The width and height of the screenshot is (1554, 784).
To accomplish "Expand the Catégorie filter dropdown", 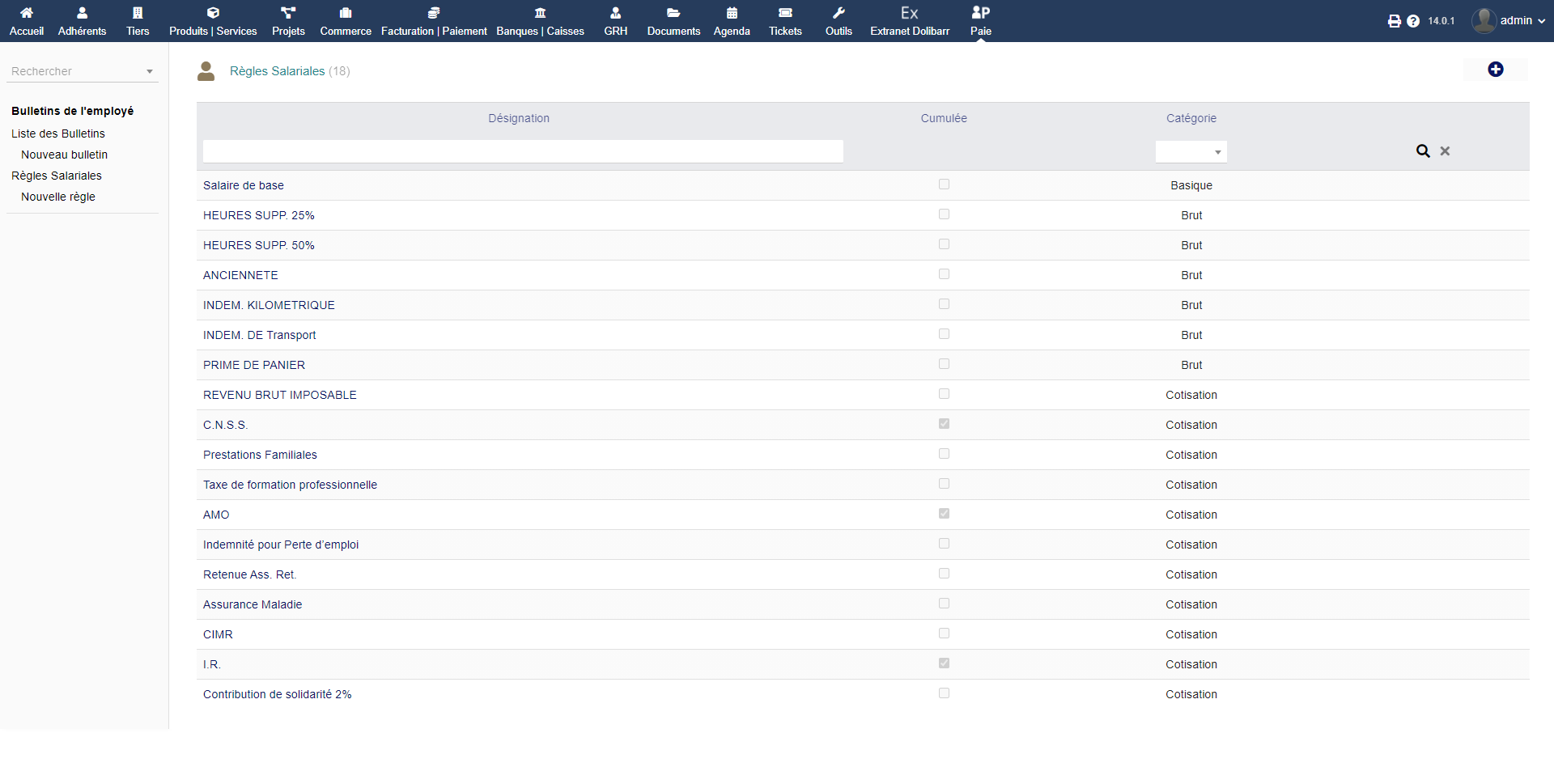I will [1191, 151].
